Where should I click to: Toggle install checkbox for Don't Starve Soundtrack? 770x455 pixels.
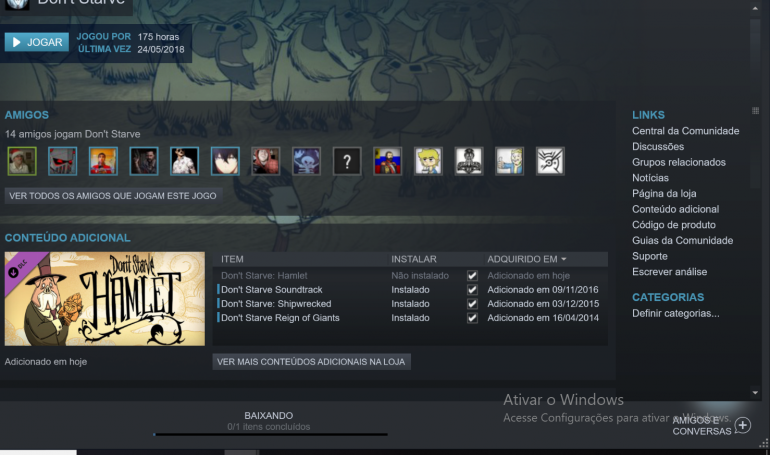tap(472, 290)
